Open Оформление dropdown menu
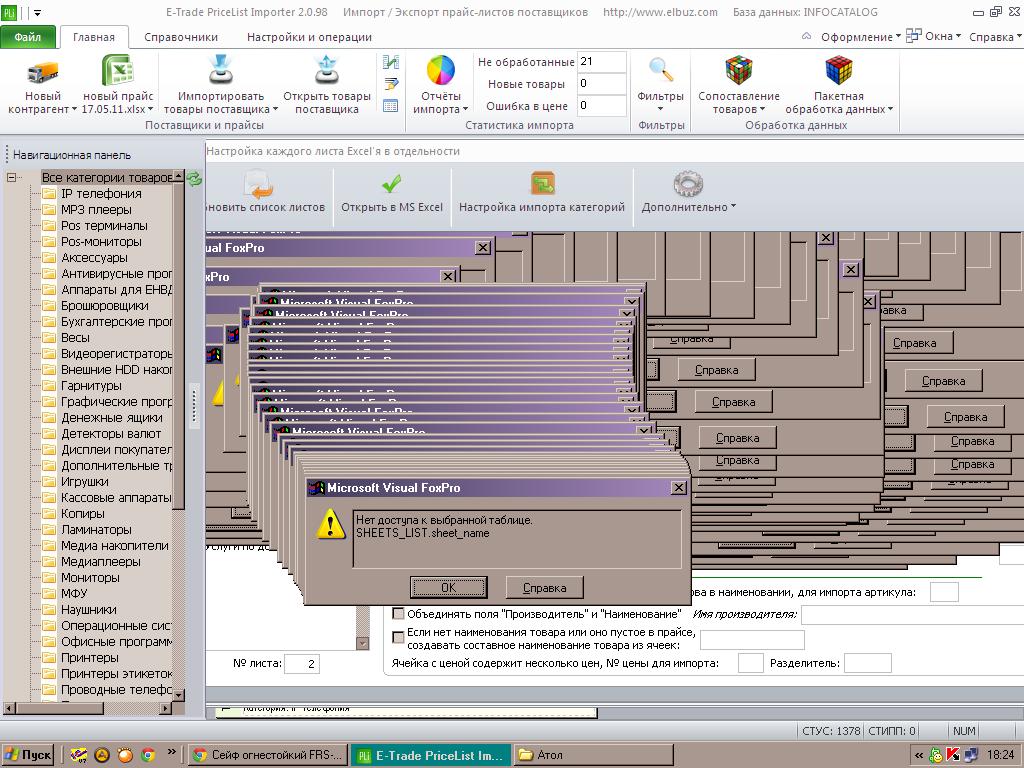1024x768 pixels. click(860, 37)
